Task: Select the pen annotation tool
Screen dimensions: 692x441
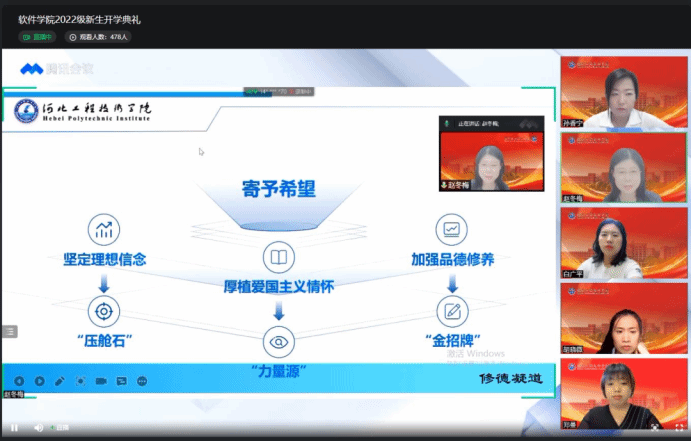Action: 60,381
